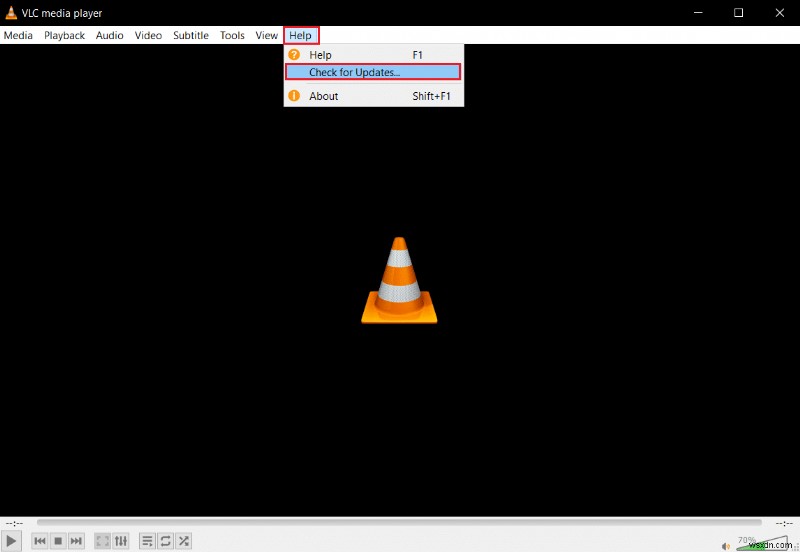Adjust the volume slider at 70%

pos(762,543)
